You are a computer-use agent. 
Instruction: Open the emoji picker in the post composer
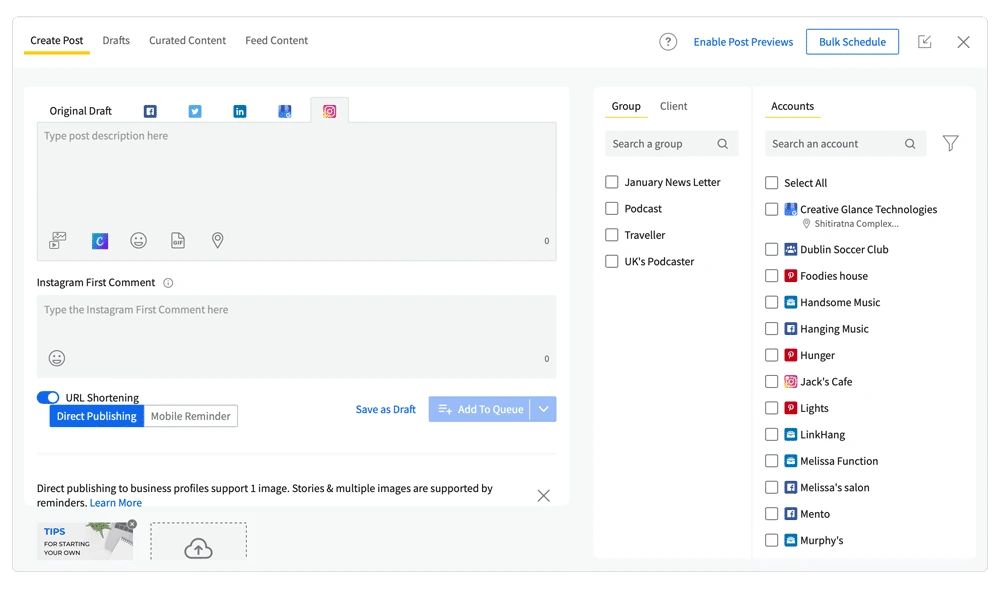(x=138, y=240)
